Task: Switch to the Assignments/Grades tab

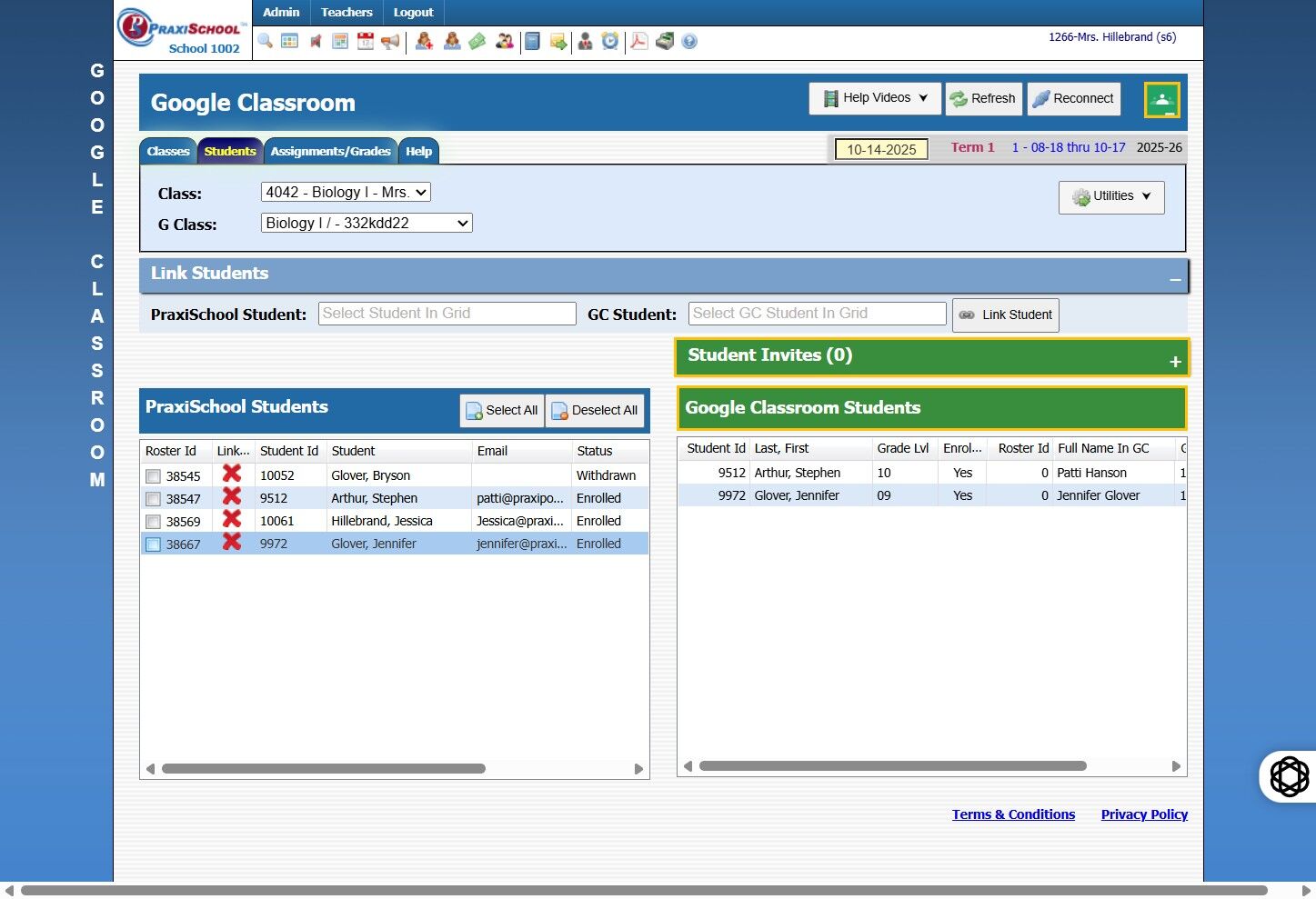Action: [x=330, y=151]
